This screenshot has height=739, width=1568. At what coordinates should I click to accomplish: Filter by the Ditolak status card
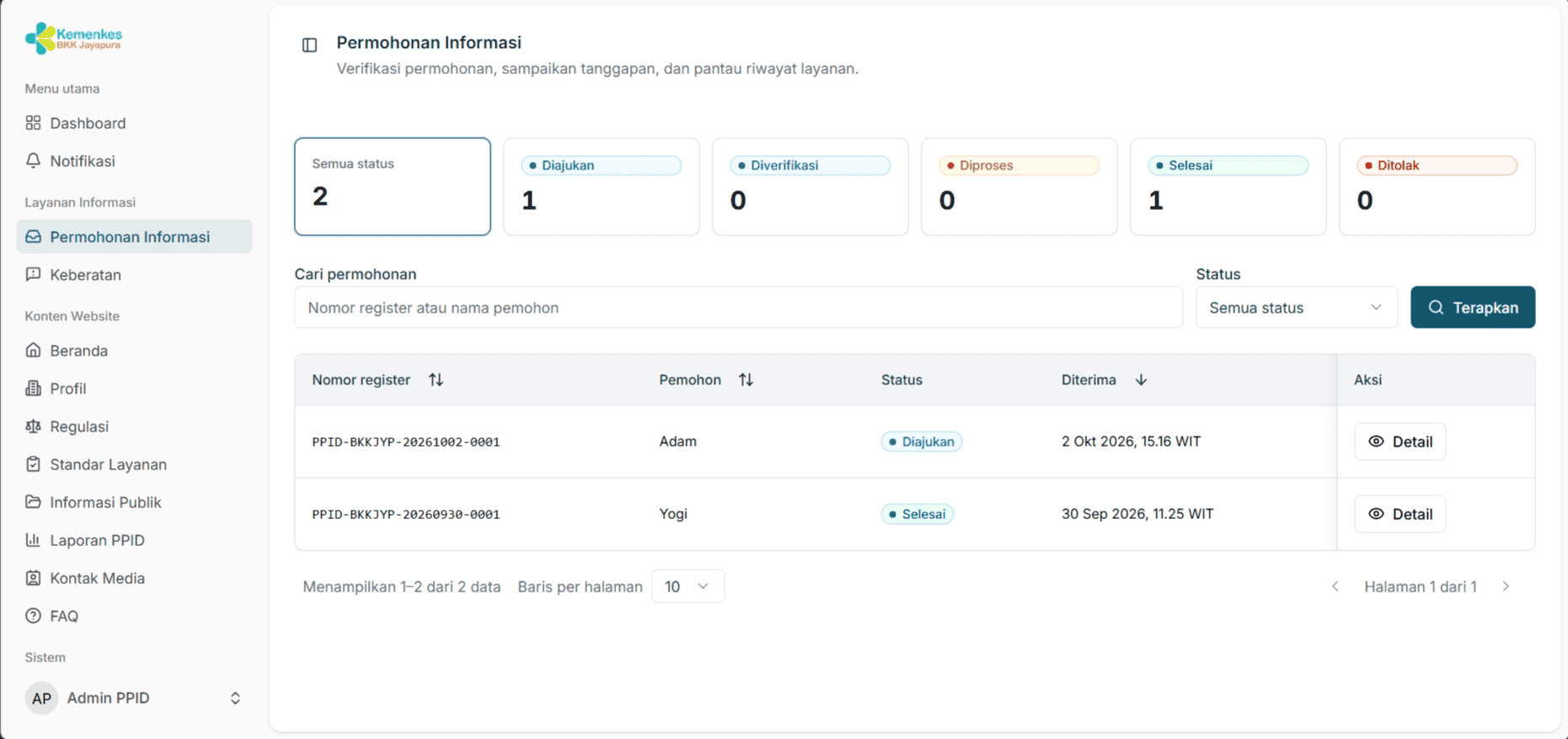pos(1437,186)
